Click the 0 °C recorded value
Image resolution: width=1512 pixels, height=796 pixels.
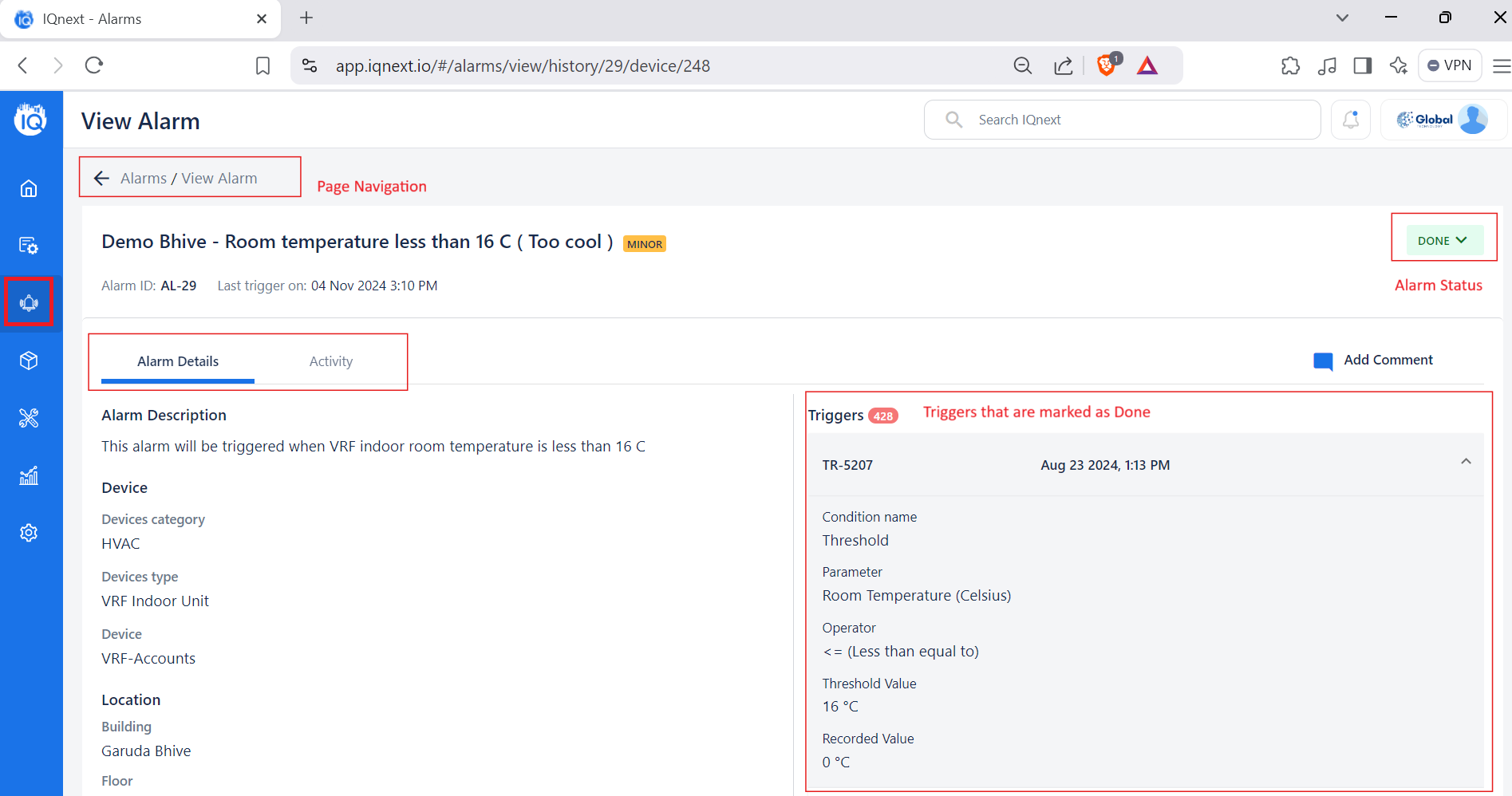836,762
